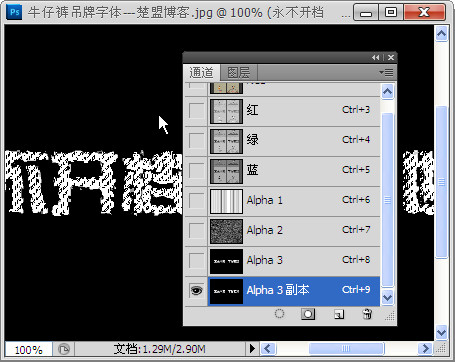Maximize the document window
455x362 pixels.
(x=391, y=13)
